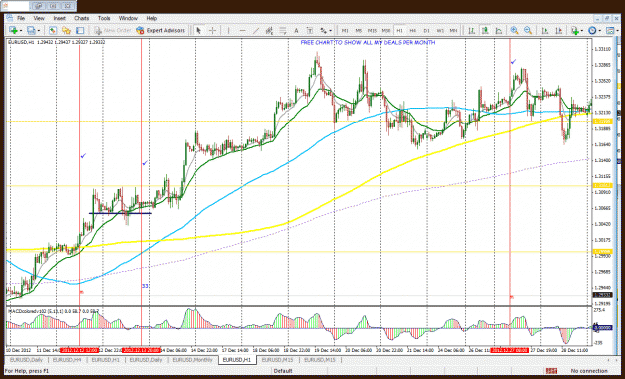Switch chart to bar chart view
625x379 pixels.
(x=472, y=30)
